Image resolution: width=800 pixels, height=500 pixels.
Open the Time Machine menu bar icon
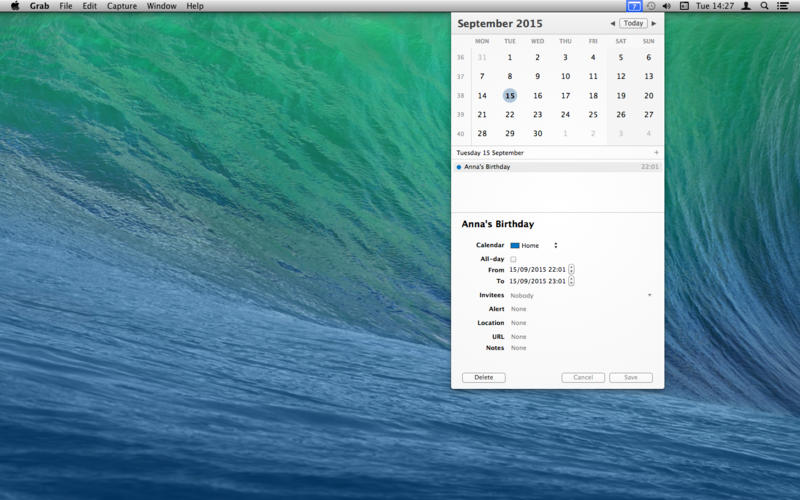(x=651, y=6)
